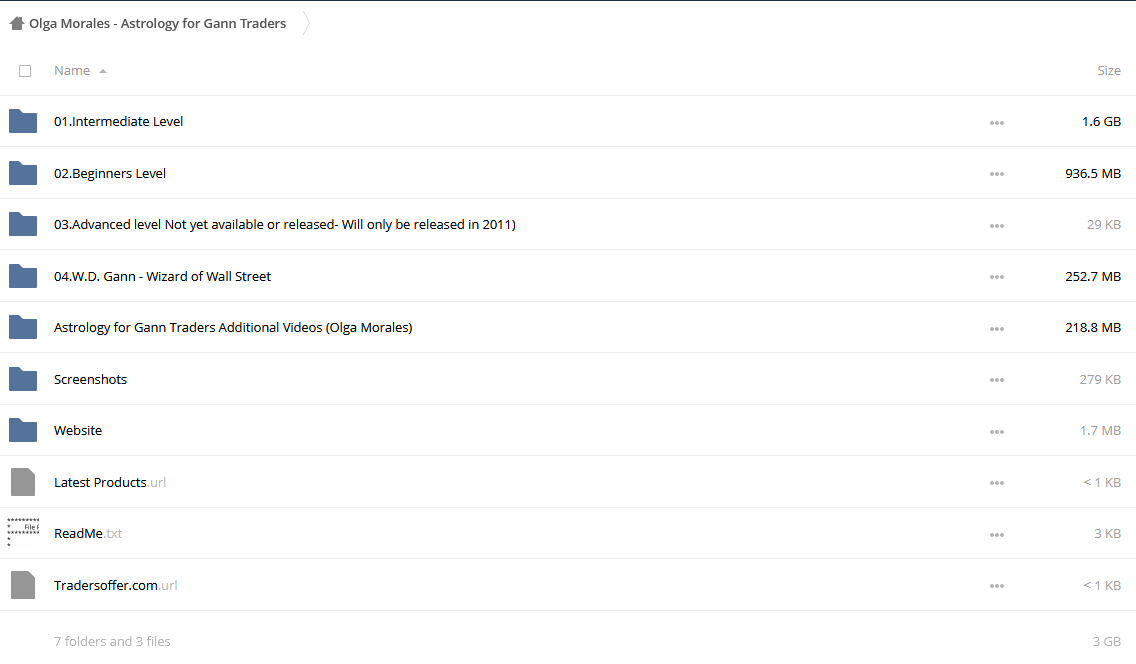Viewport: 1136px width, 664px height.
Task: Open the more menu for Tradersoffer.com.url
Action: [997, 587]
